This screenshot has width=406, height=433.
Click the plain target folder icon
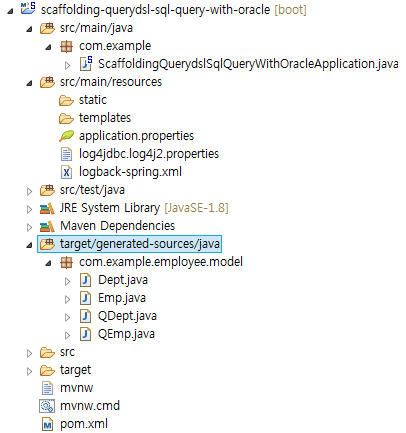47,370
